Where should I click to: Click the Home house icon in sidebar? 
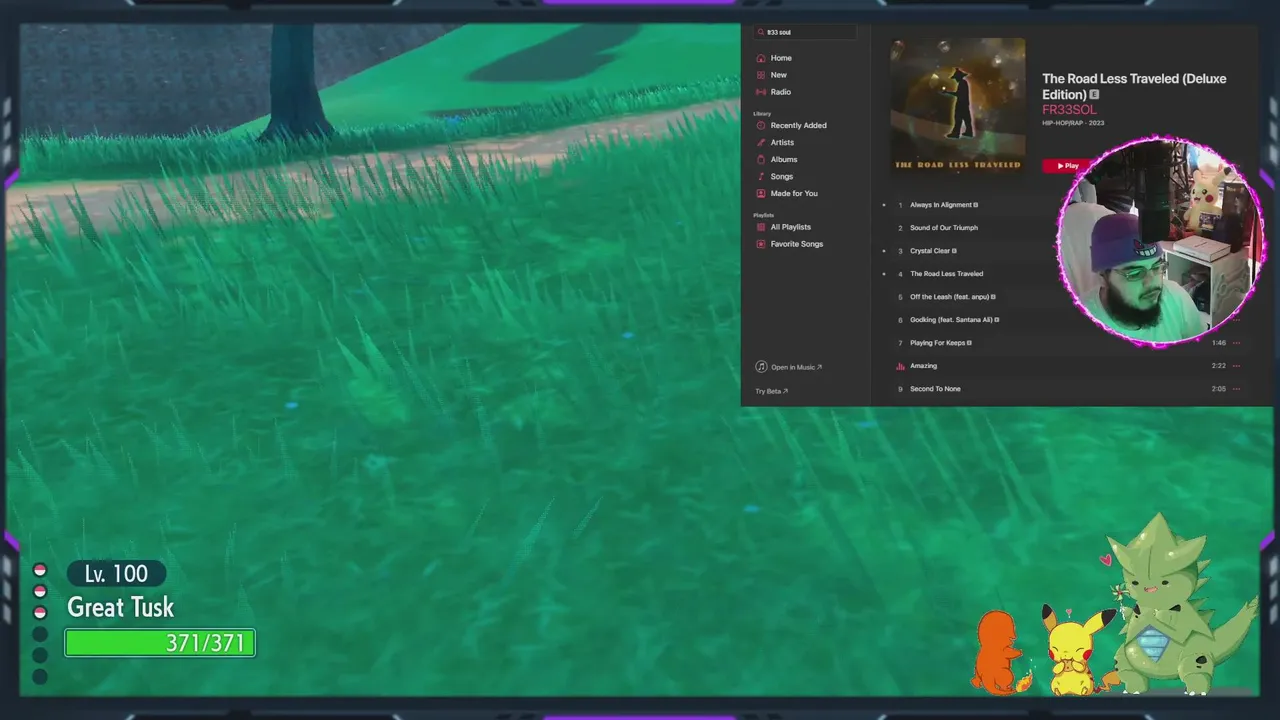click(761, 58)
